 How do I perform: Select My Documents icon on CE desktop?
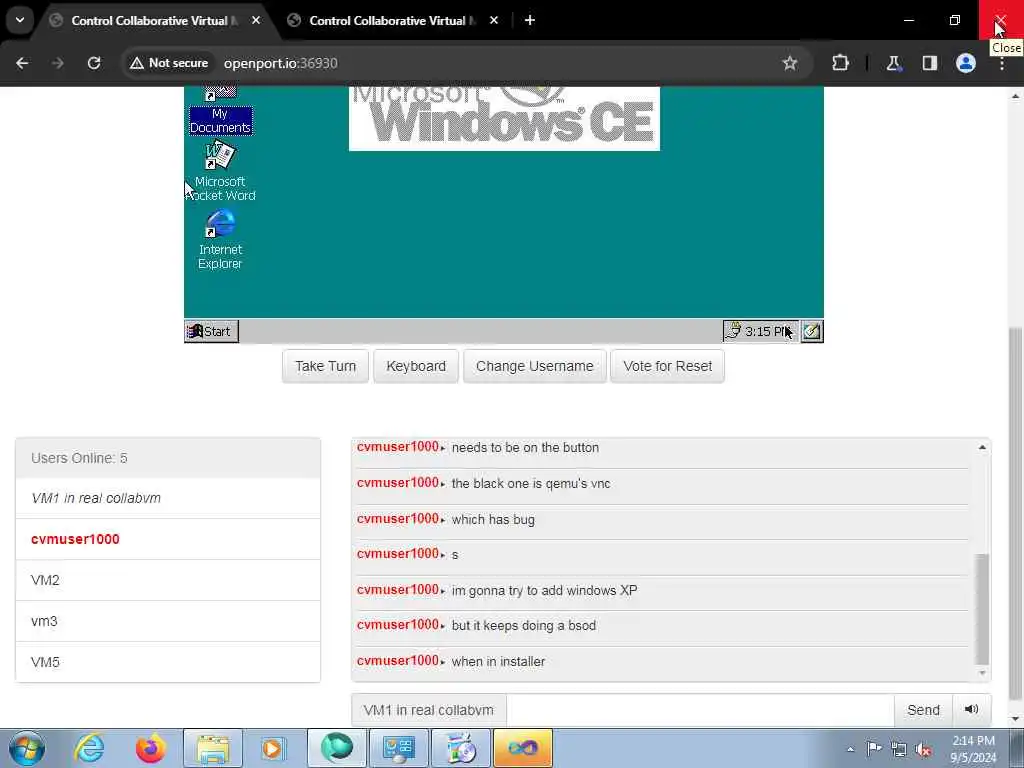click(x=220, y=112)
